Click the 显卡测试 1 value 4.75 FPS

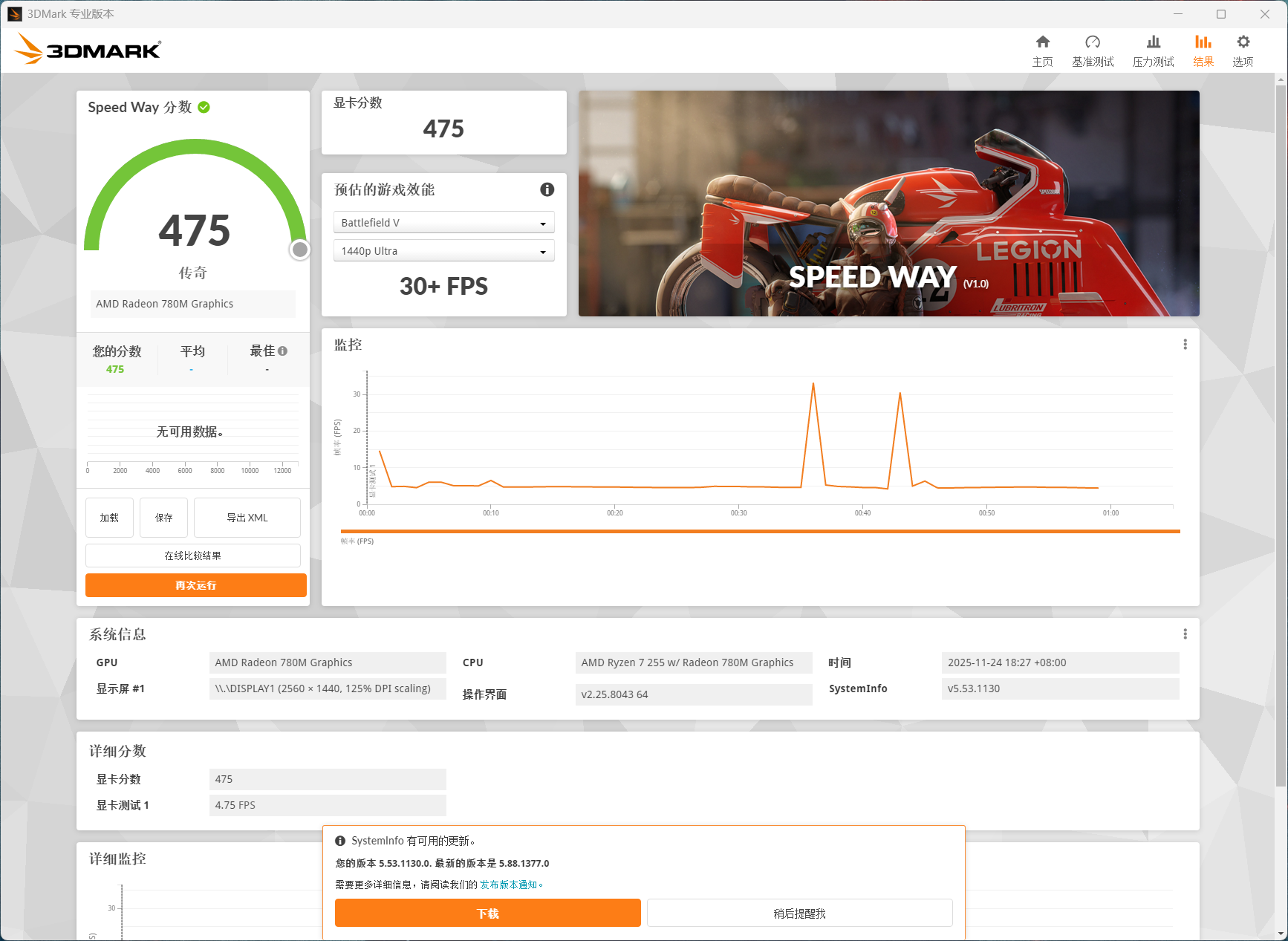tap(328, 805)
